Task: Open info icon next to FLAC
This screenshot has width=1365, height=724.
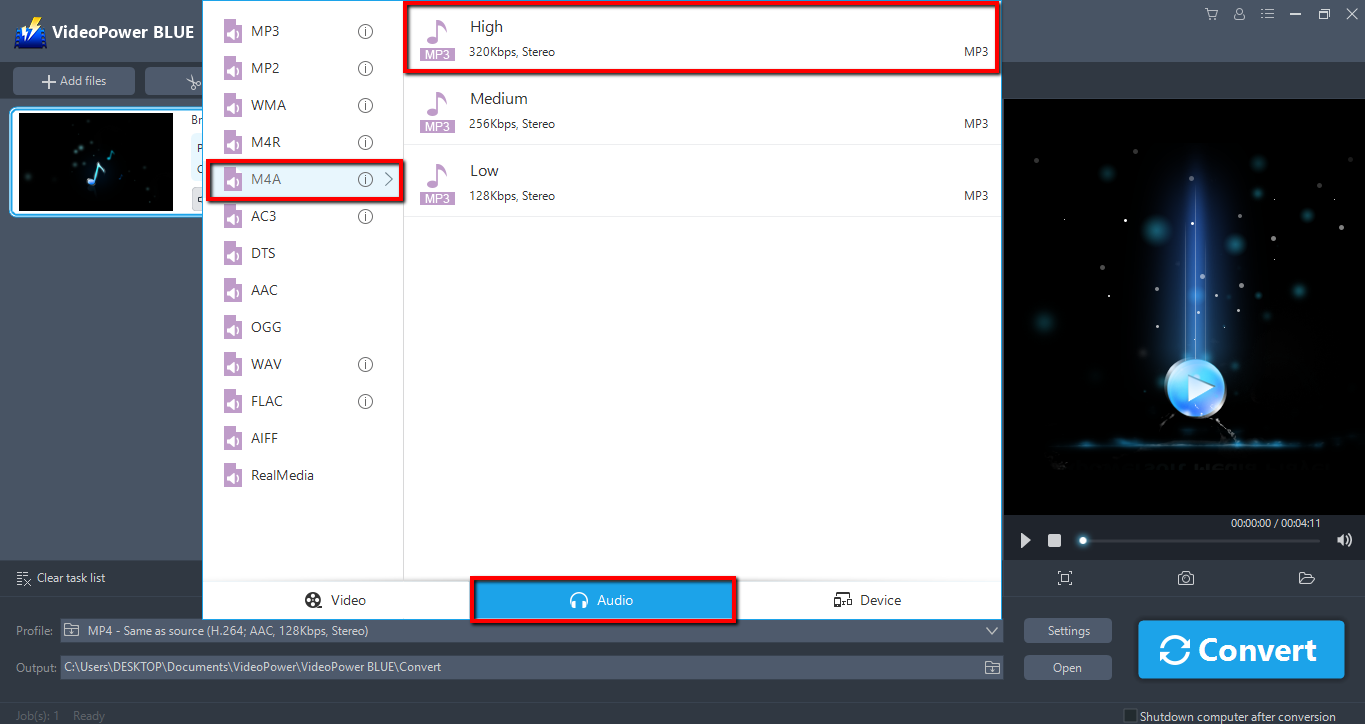Action: coord(365,401)
